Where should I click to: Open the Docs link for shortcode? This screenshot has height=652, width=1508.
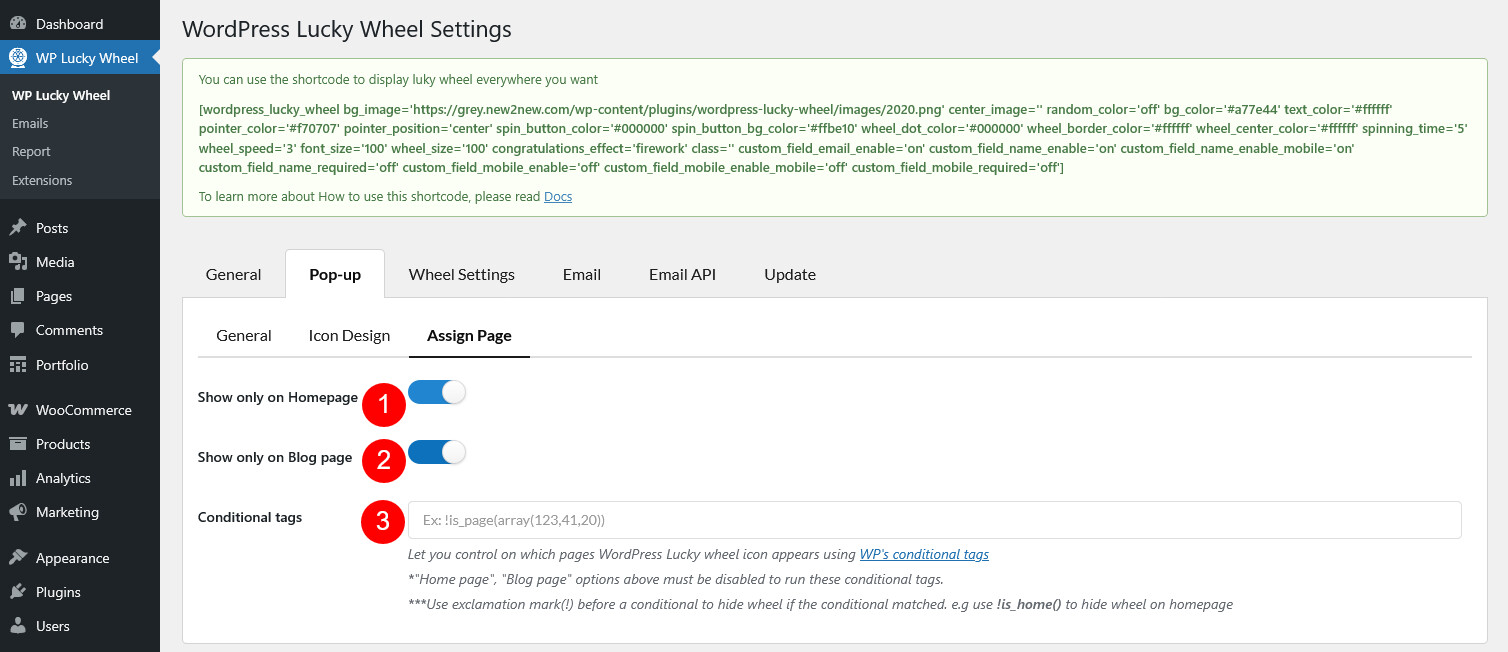(558, 197)
